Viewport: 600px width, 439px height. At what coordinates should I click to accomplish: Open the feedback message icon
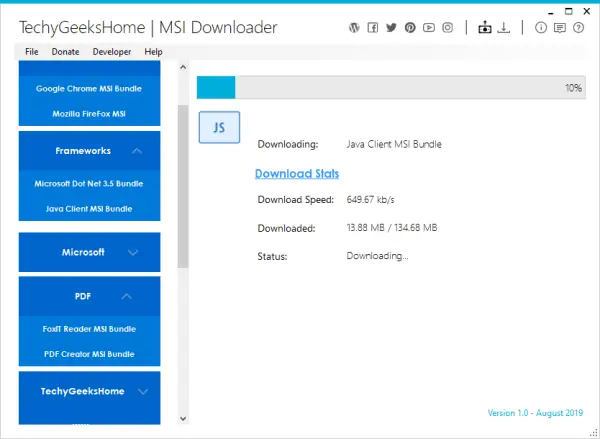[560, 28]
